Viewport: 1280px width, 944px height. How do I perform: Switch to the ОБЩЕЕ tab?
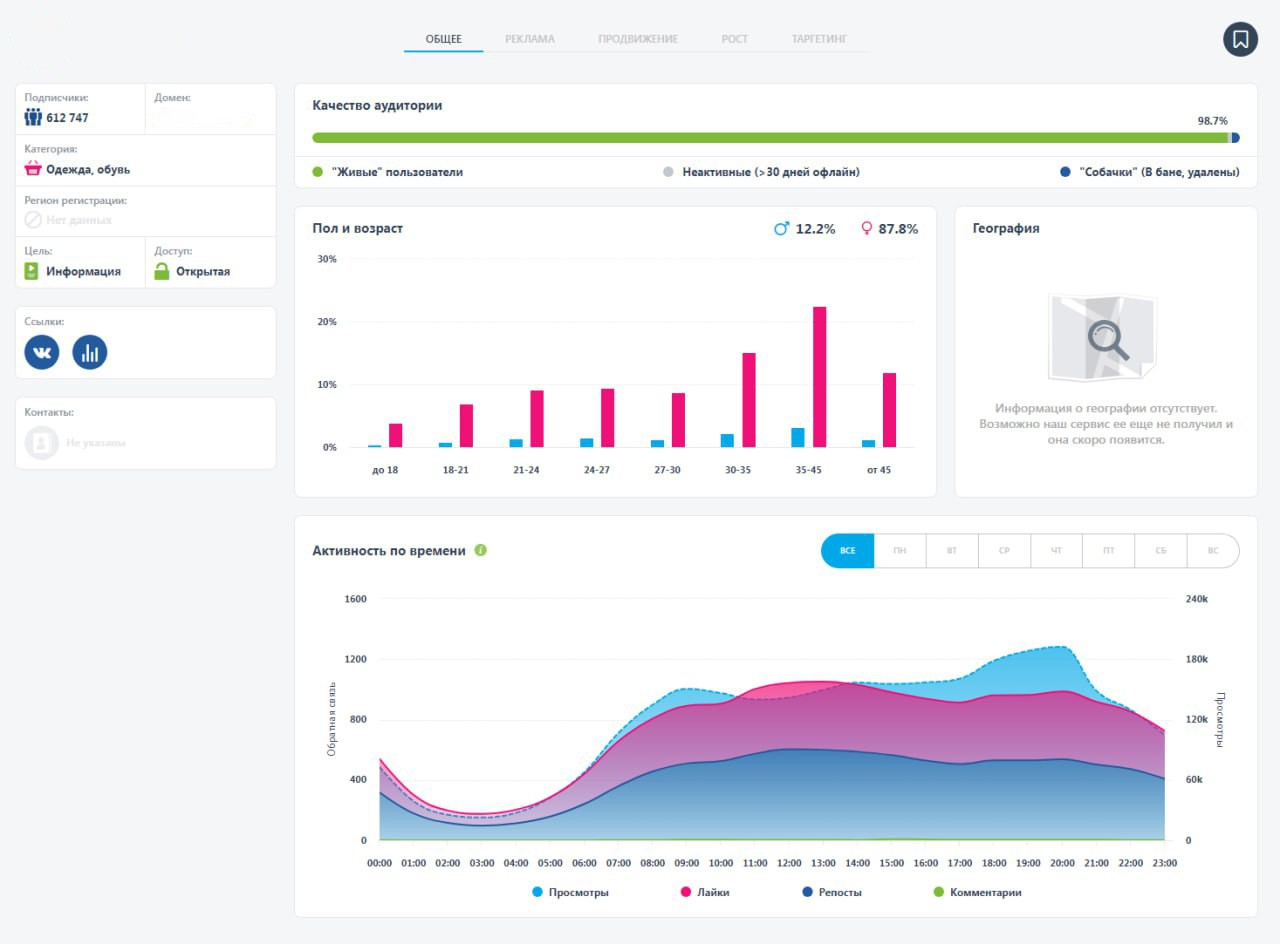(x=444, y=39)
